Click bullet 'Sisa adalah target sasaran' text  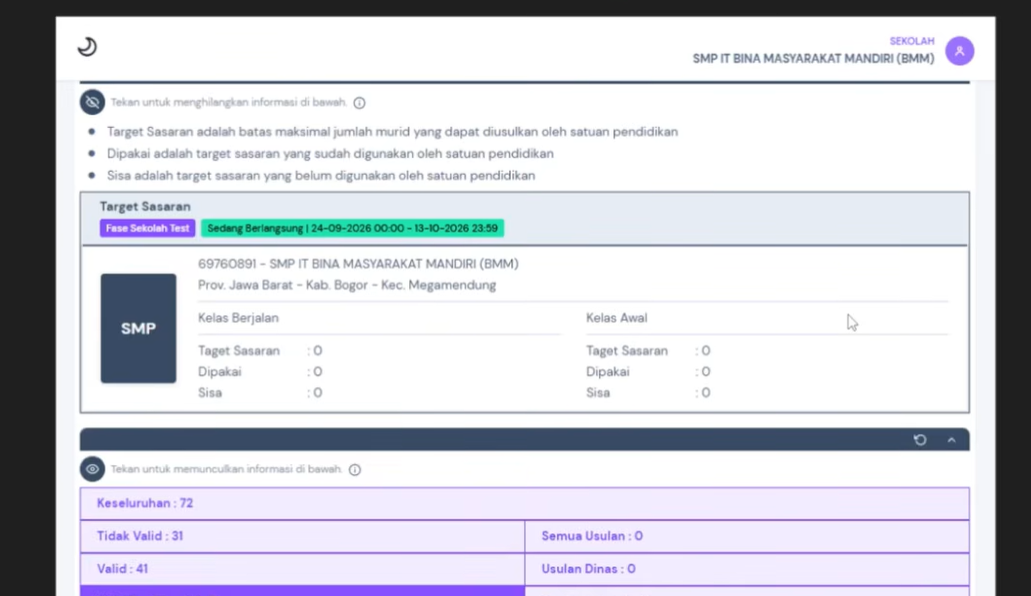321,176
